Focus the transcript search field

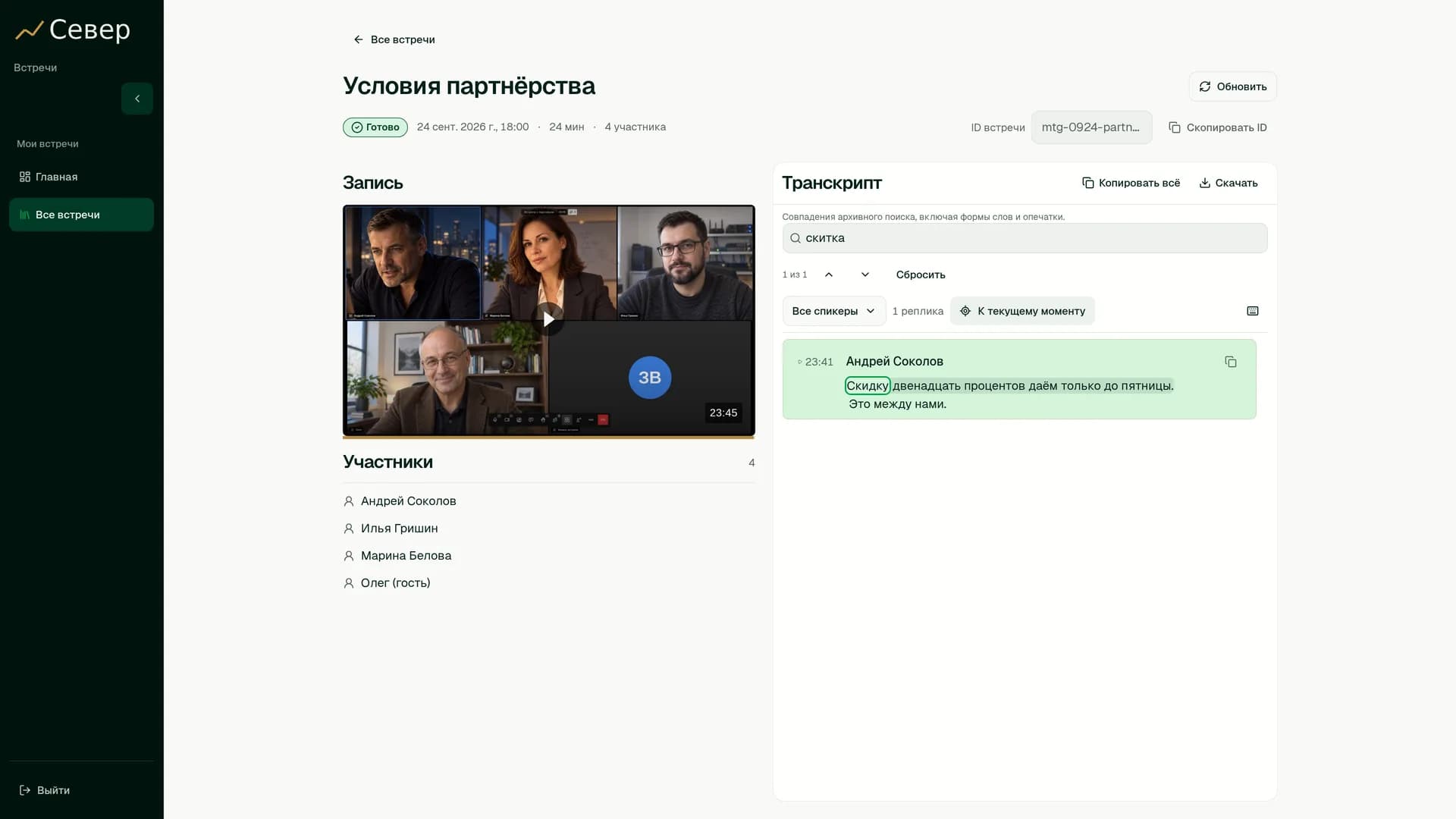point(1025,238)
